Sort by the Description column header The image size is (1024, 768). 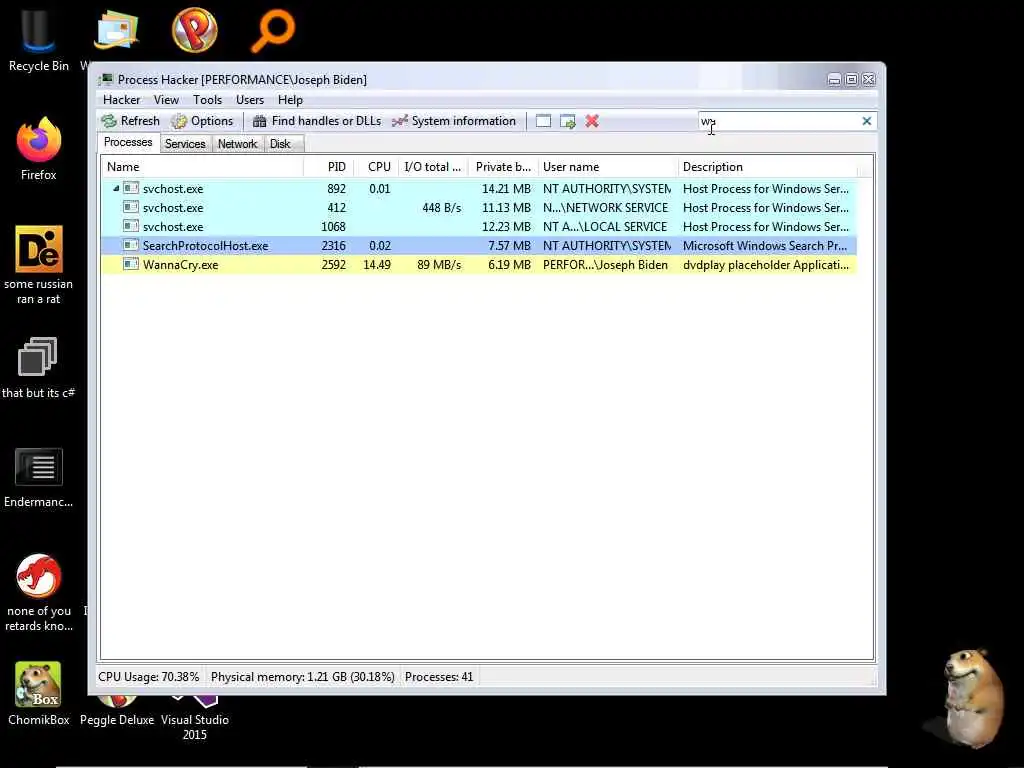tap(768, 167)
